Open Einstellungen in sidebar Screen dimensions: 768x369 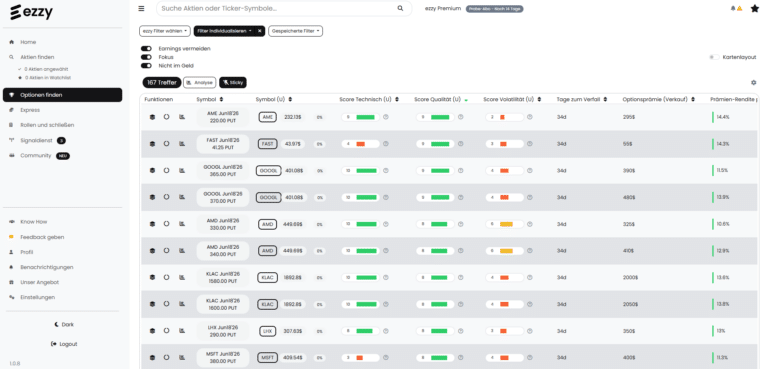pyautogui.click(x=37, y=297)
